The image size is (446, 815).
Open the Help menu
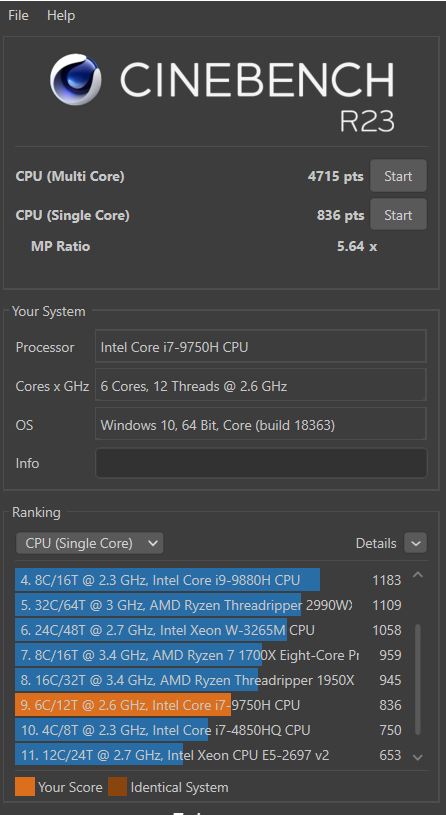click(61, 16)
